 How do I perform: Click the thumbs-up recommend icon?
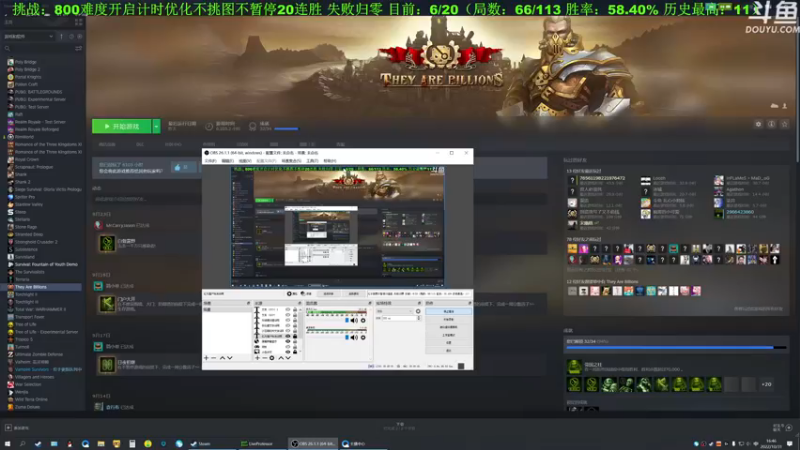(178, 167)
